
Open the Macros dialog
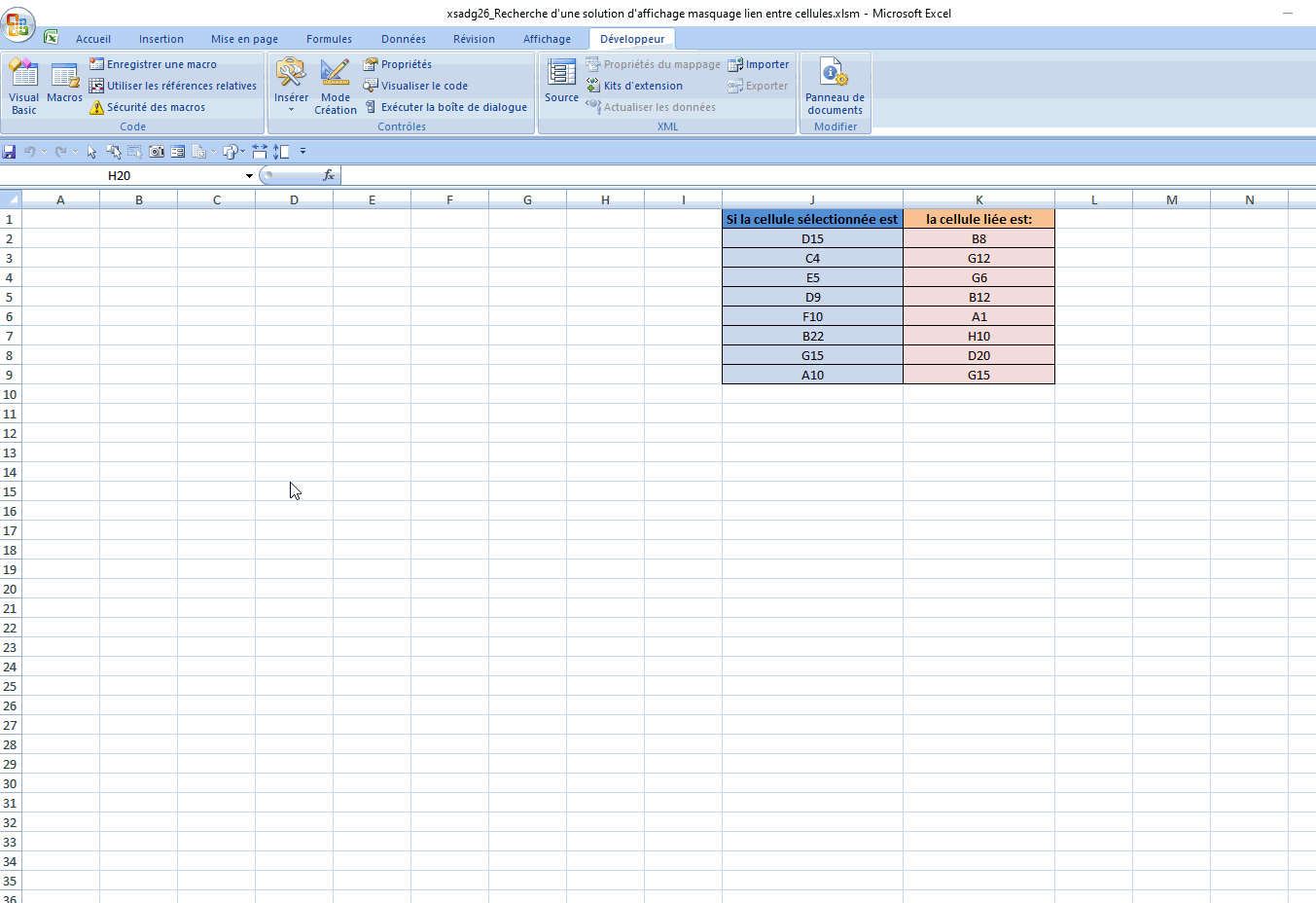[x=64, y=86]
